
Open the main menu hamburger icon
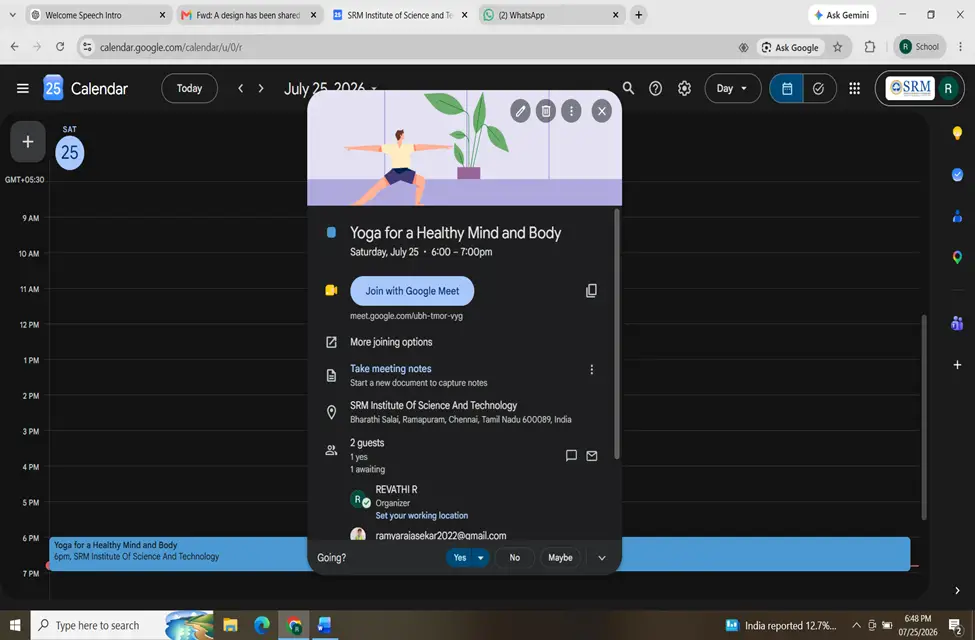click(23, 88)
